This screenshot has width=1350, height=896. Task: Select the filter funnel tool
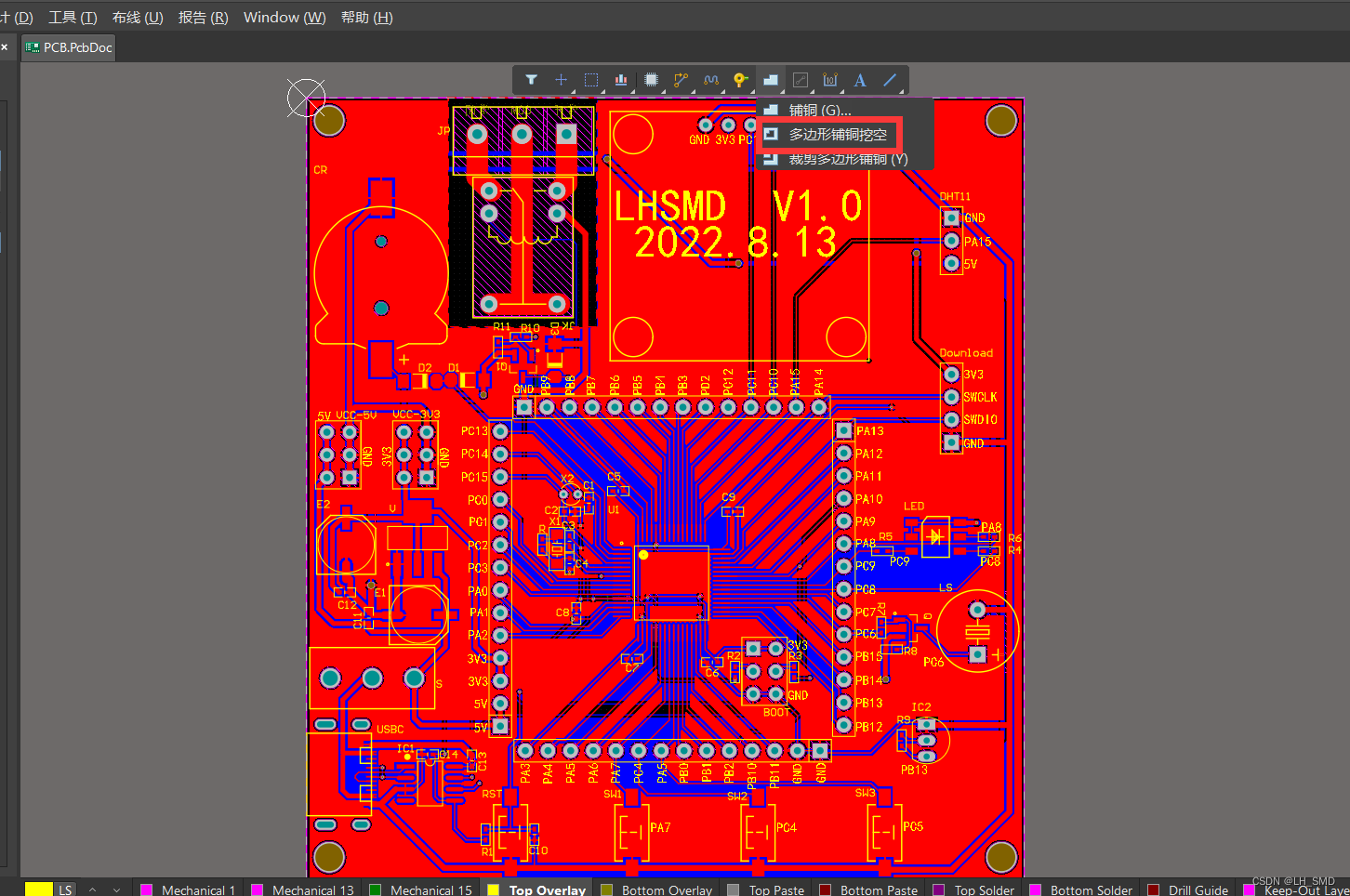click(531, 80)
